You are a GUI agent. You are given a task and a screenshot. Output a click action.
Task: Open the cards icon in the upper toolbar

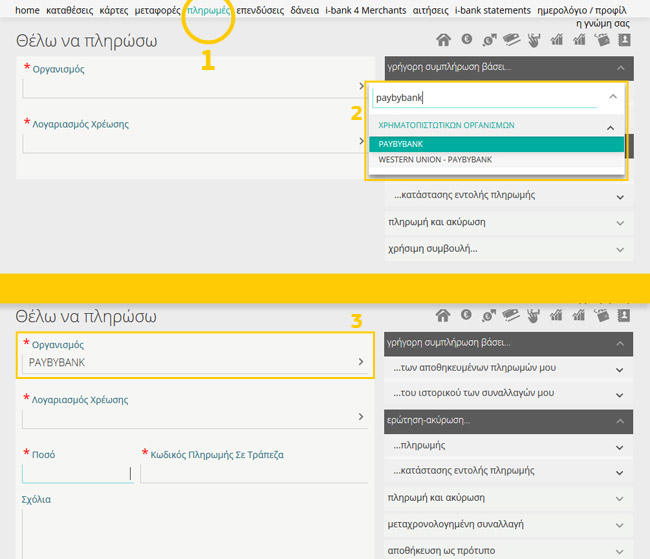point(511,40)
